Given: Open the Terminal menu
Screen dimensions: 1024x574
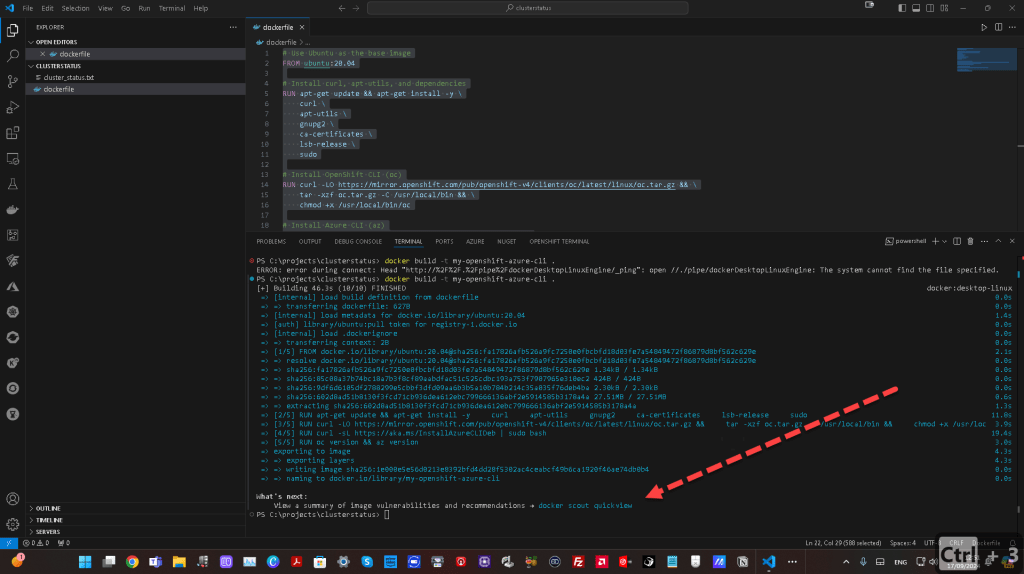Looking at the screenshot, I should click(172, 8).
